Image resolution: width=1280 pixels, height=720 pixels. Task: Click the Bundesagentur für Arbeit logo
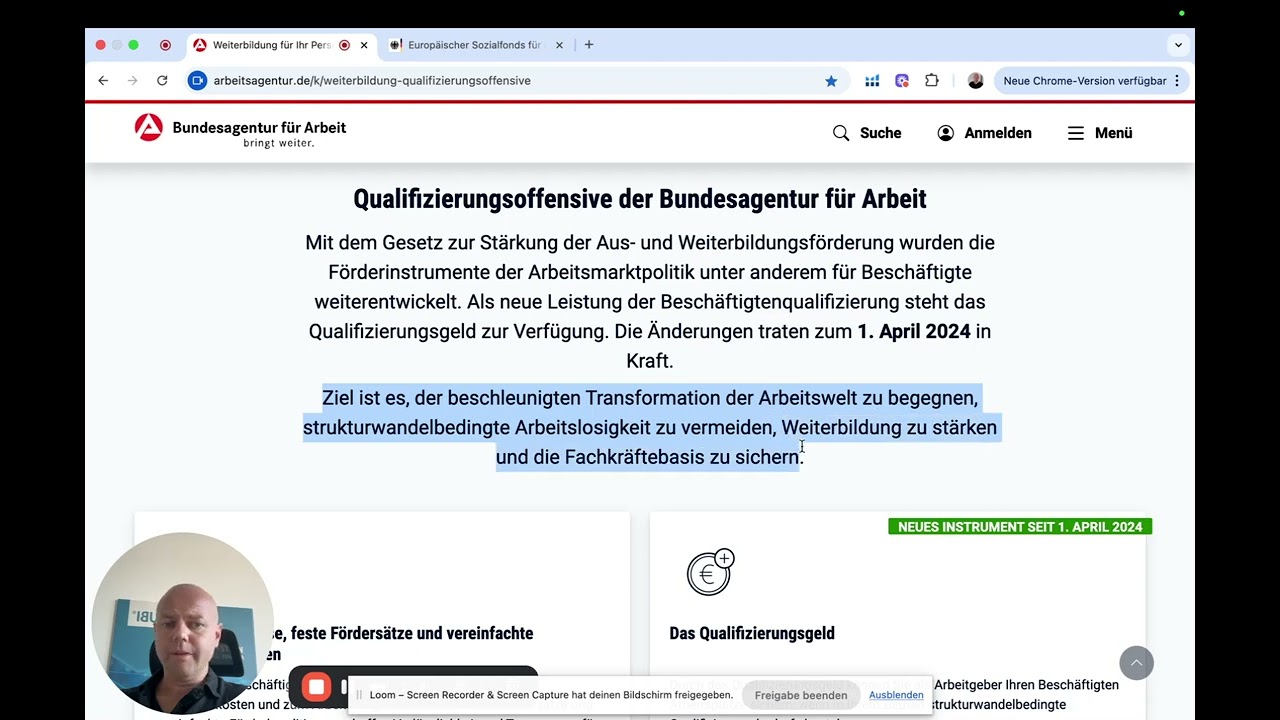click(240, 132)
